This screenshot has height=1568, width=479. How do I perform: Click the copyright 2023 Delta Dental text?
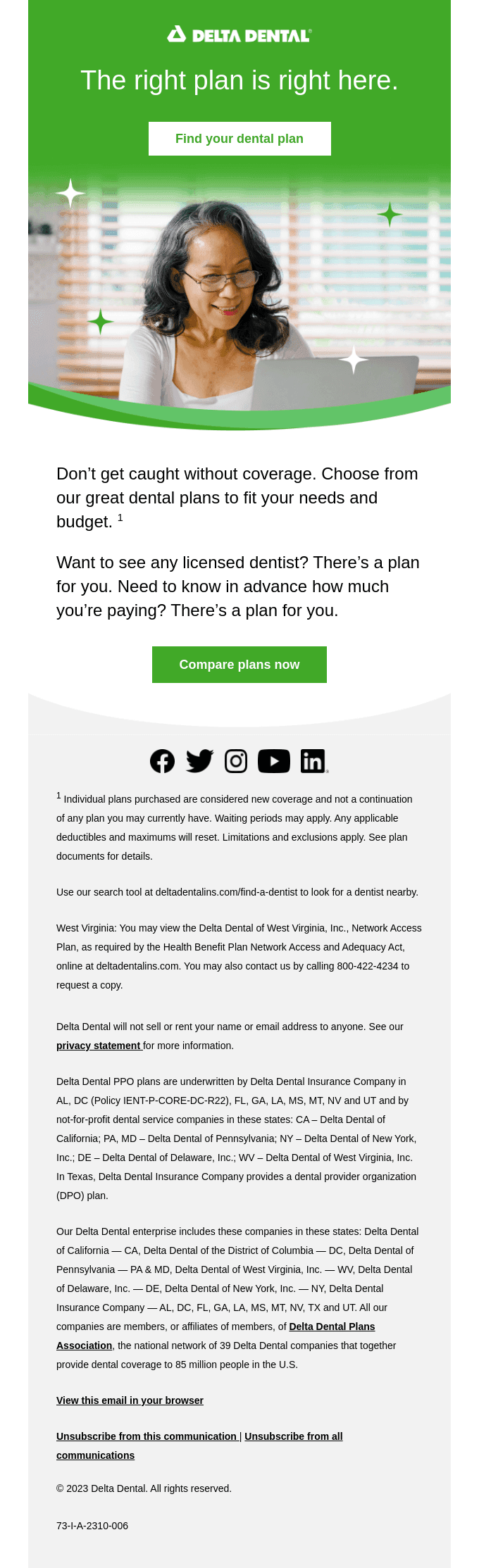[x=144, y=1488]
